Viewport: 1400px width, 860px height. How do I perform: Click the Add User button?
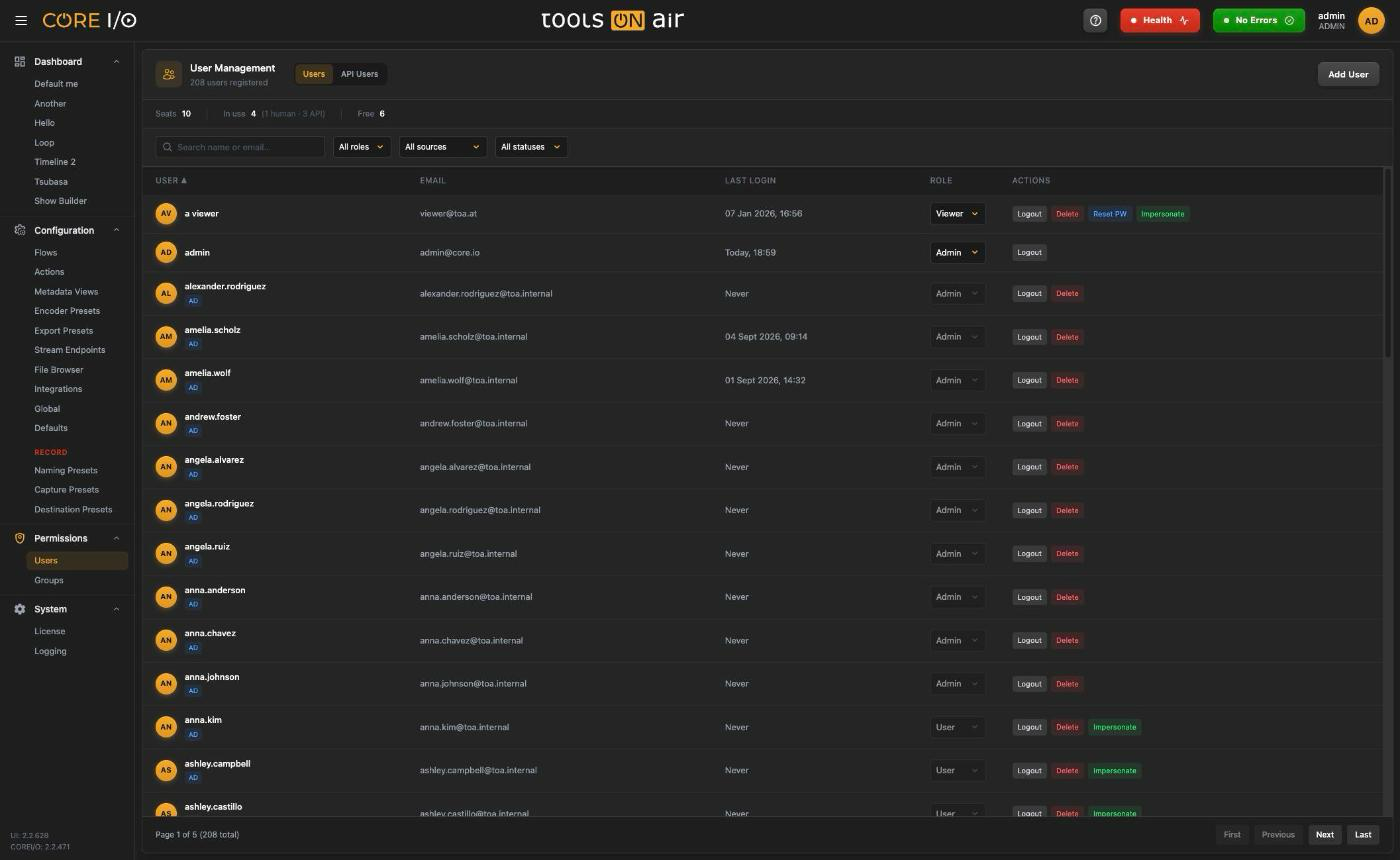pos(1348,74)
